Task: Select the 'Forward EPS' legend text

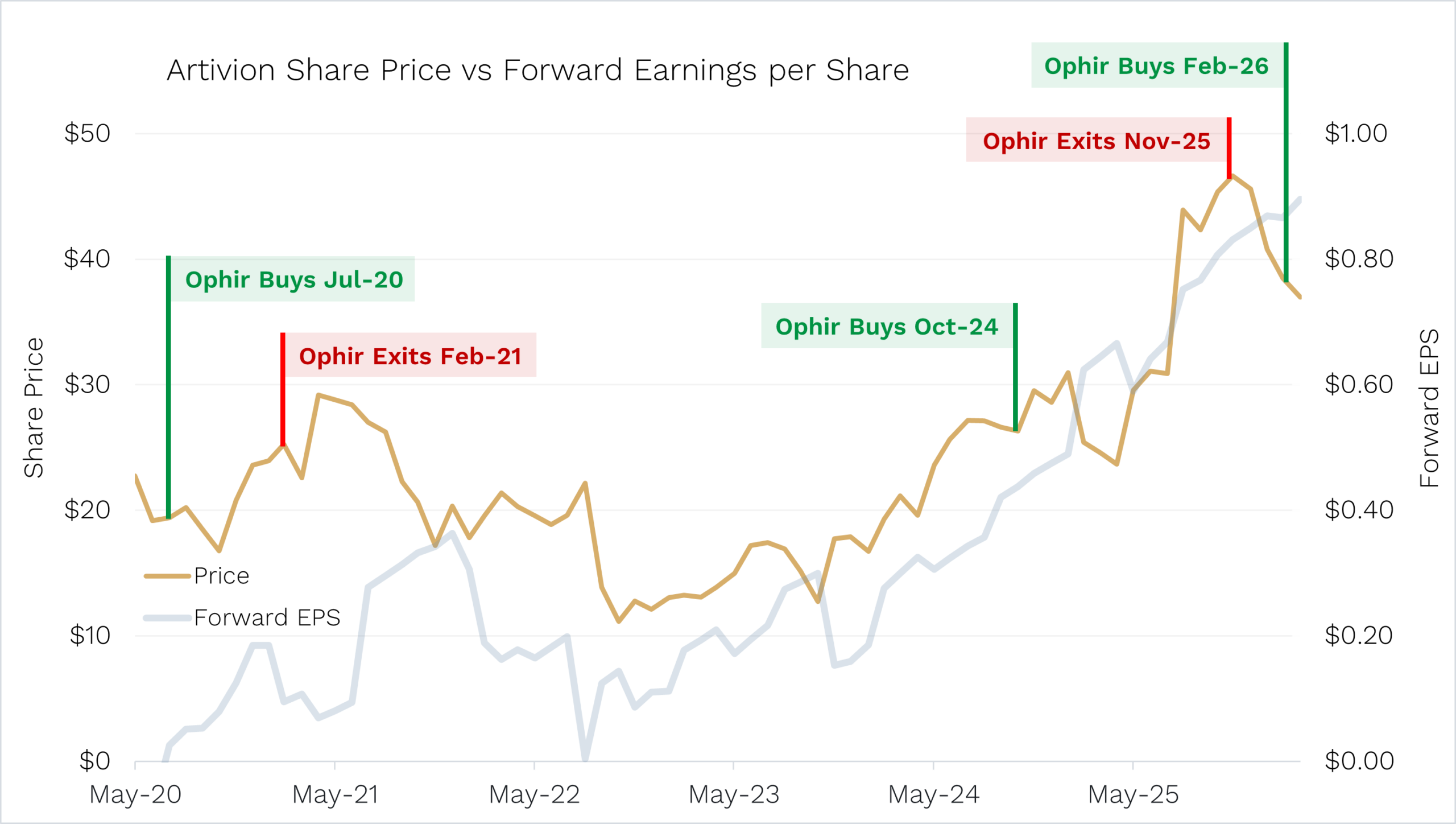Action: click(267, 618)
